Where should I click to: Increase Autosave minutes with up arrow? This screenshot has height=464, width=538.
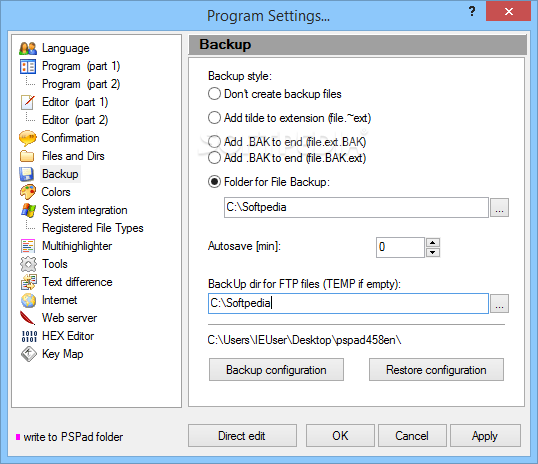coord(433,243)
